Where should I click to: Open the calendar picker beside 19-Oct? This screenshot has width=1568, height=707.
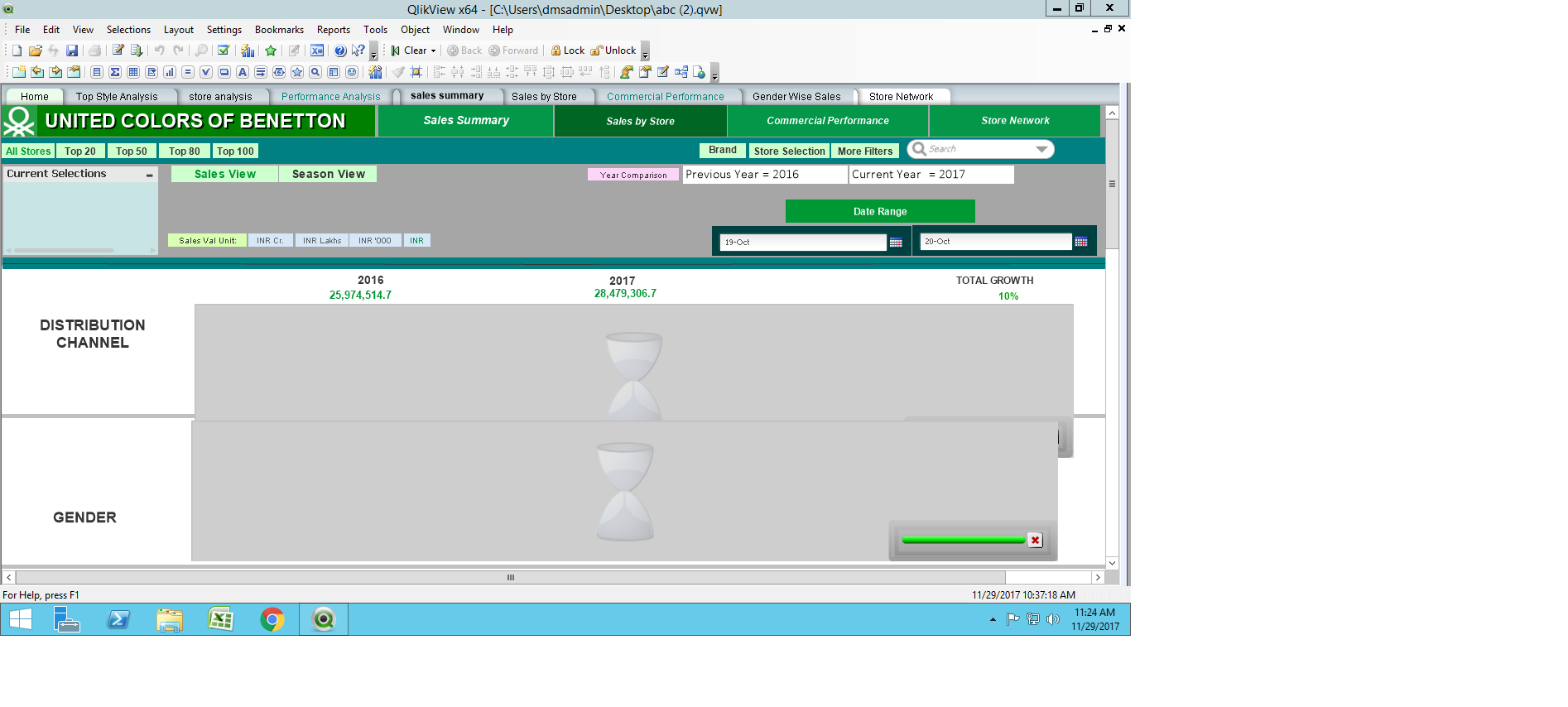pos(896,243)
